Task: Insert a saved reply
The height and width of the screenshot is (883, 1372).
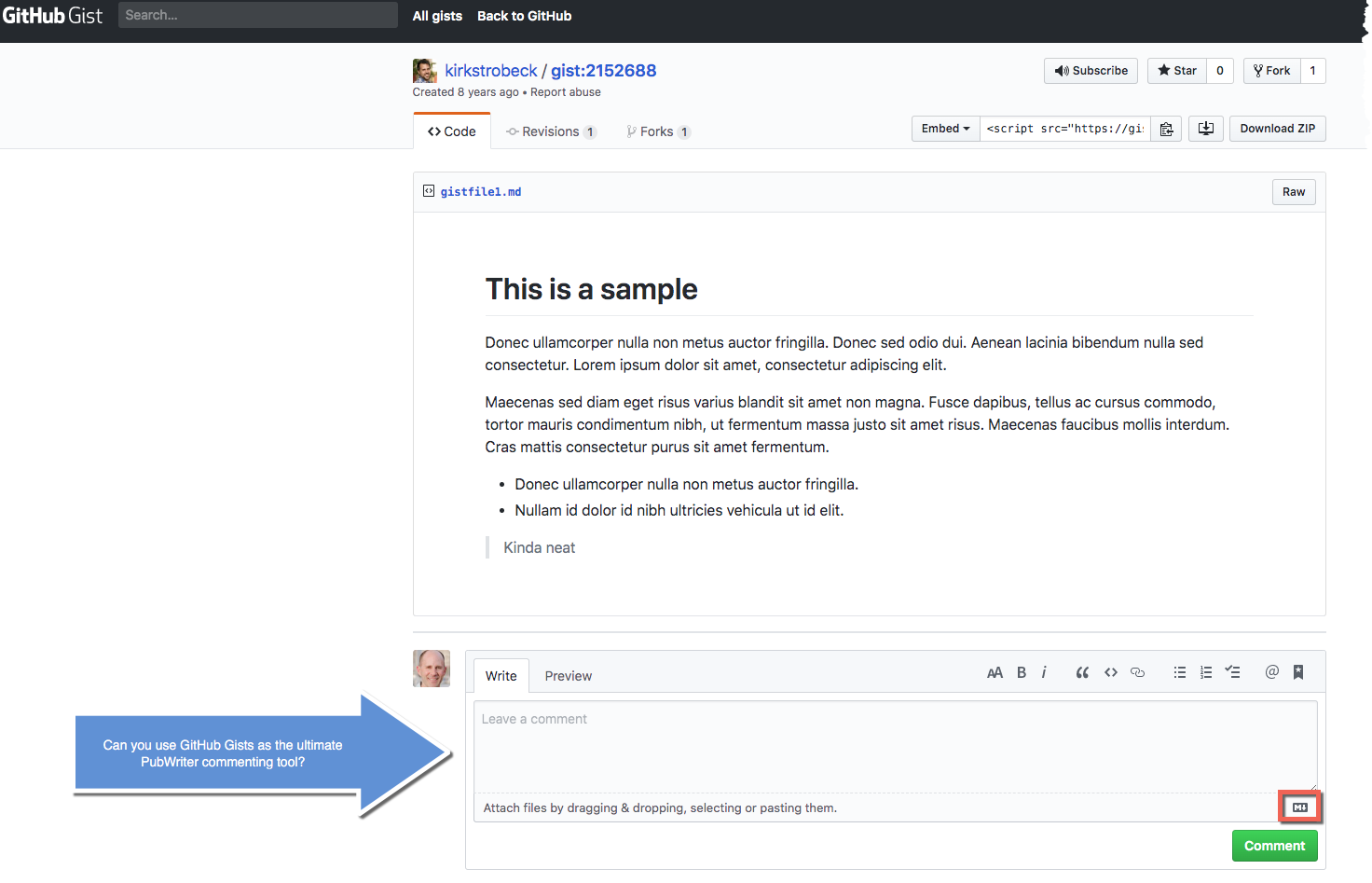Action: 1298,672
